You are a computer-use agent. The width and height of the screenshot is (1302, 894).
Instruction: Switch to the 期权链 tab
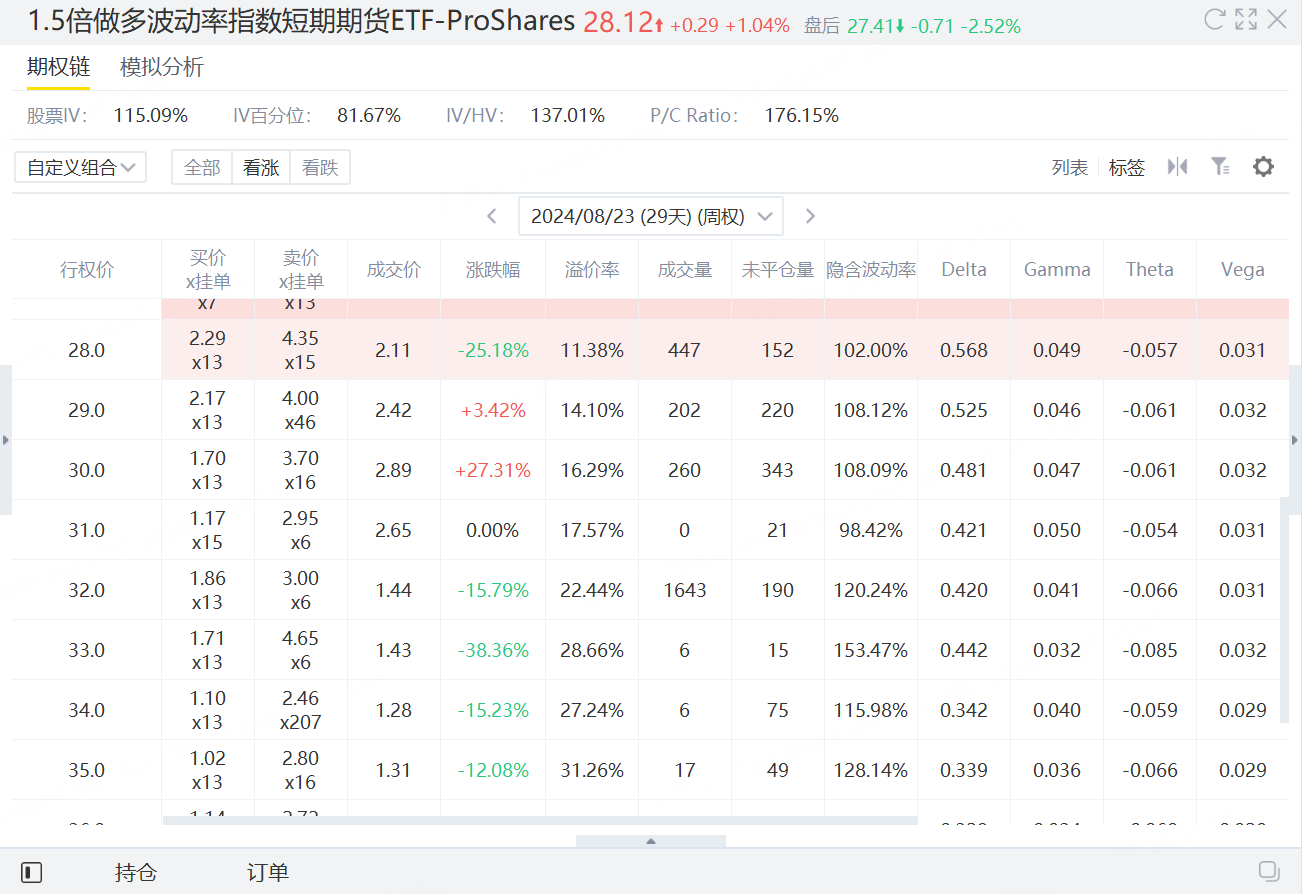pos(58,67)
